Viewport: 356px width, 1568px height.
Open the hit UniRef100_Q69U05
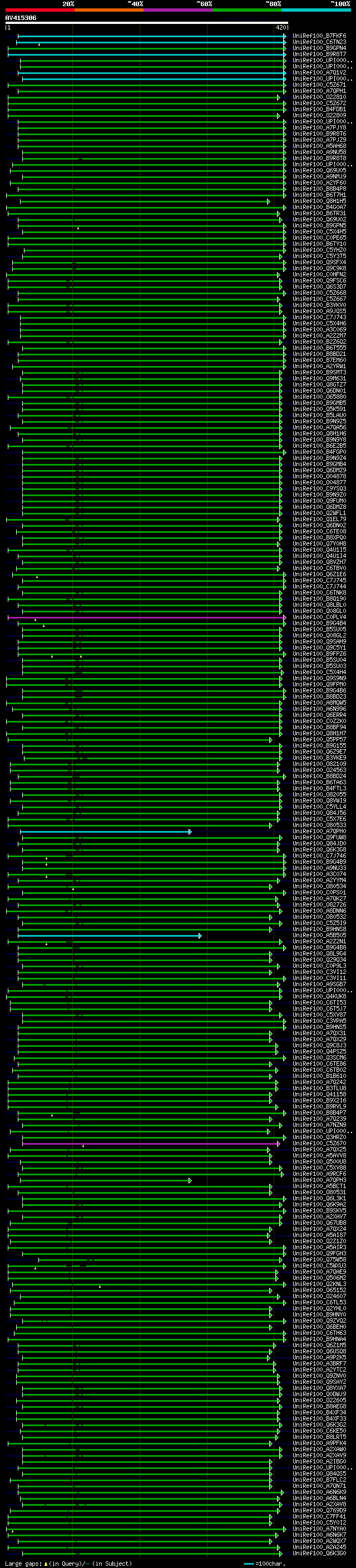[319, 170]
